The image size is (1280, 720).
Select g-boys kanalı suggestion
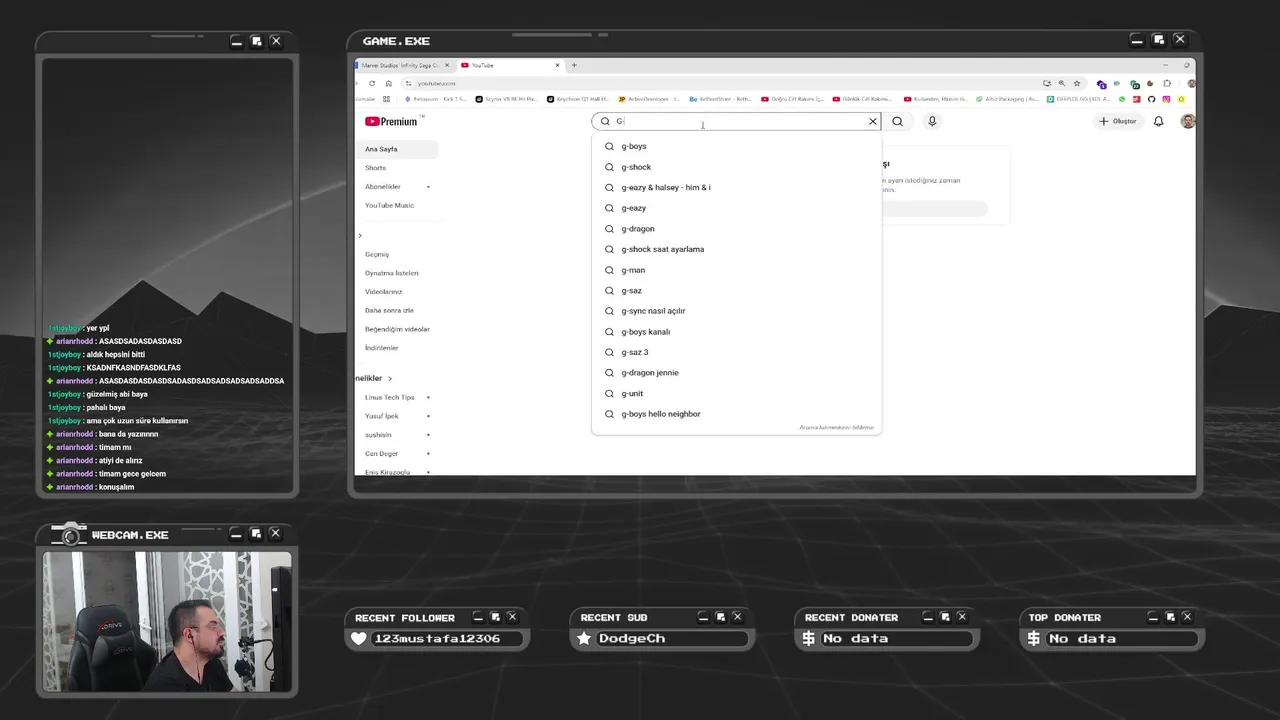click(736, 332)
